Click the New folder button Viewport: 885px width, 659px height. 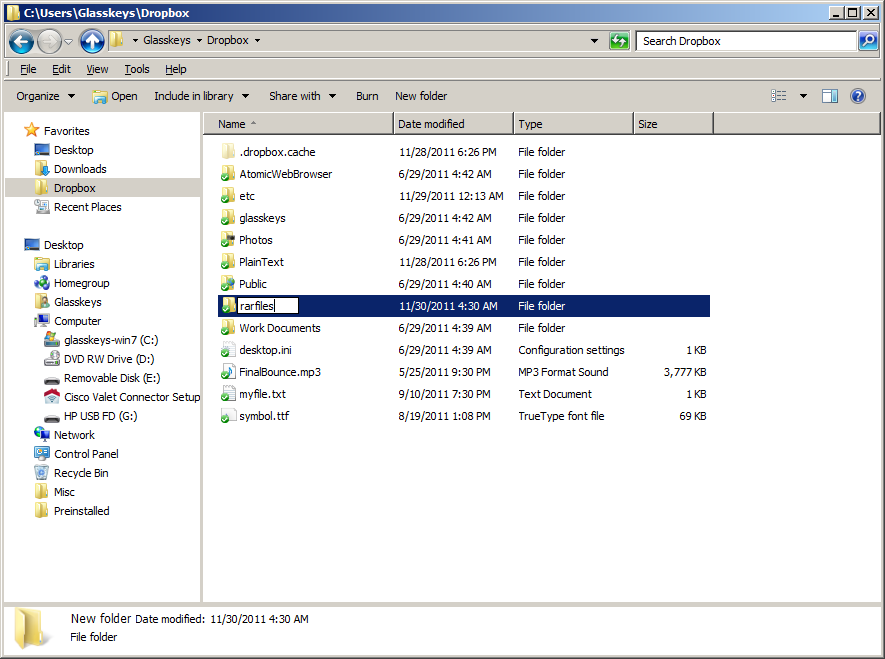pos(421,96)
